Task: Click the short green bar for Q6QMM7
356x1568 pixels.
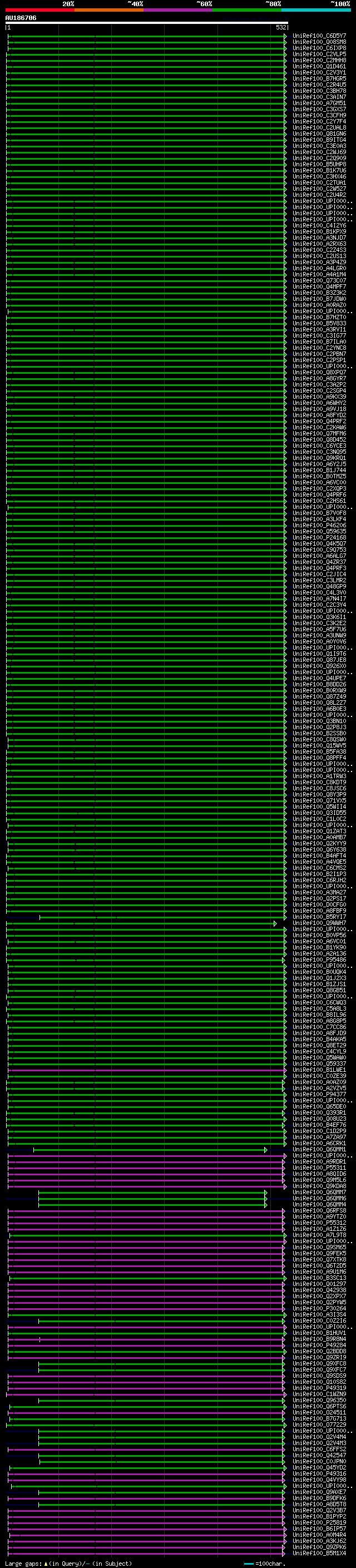Action: 153,1192
